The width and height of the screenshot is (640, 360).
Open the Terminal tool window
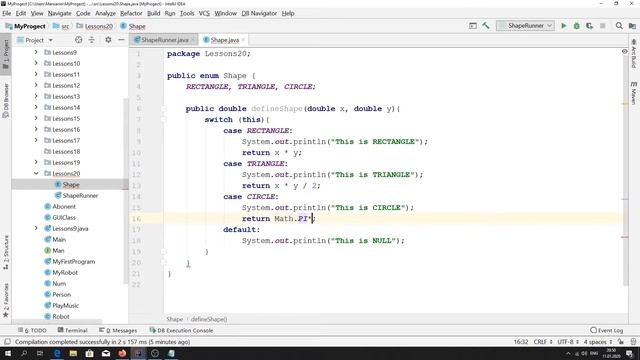tap(72, 330)
